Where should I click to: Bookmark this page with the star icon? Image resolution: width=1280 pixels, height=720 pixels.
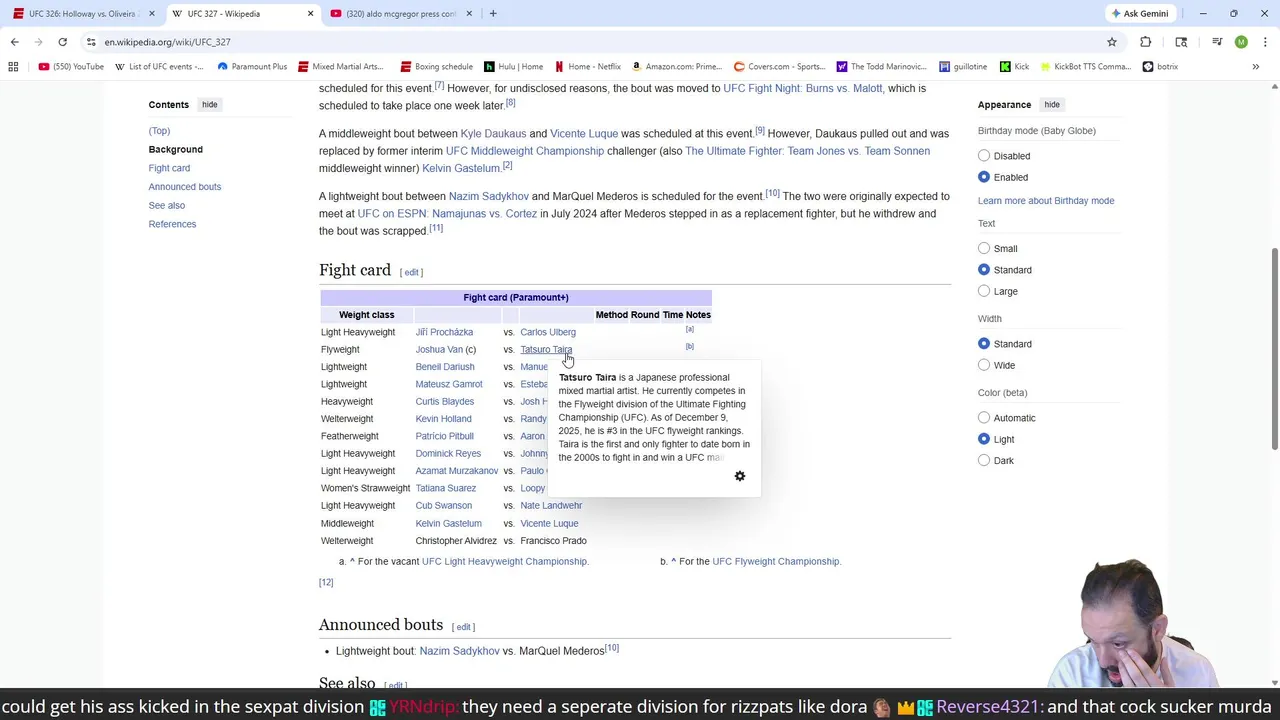click(x=1111, y=42)
